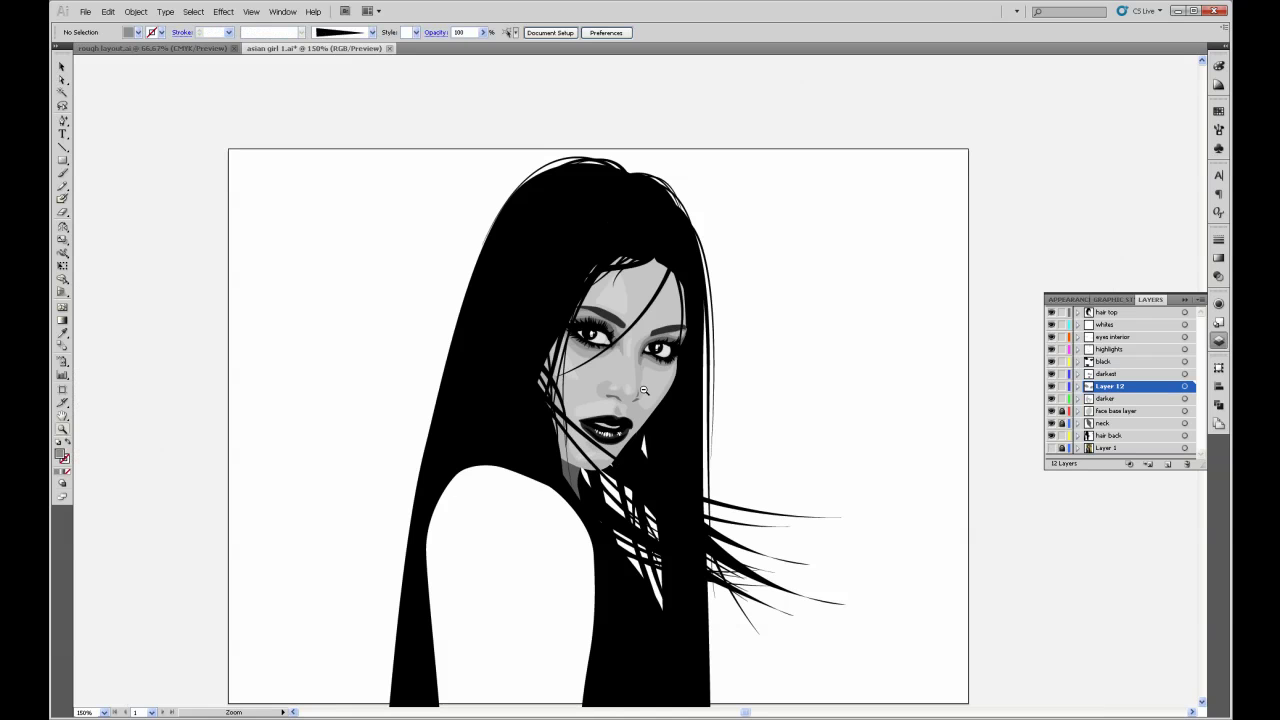
Task: Select the Magic Wand tool
Action: (62, 92)
